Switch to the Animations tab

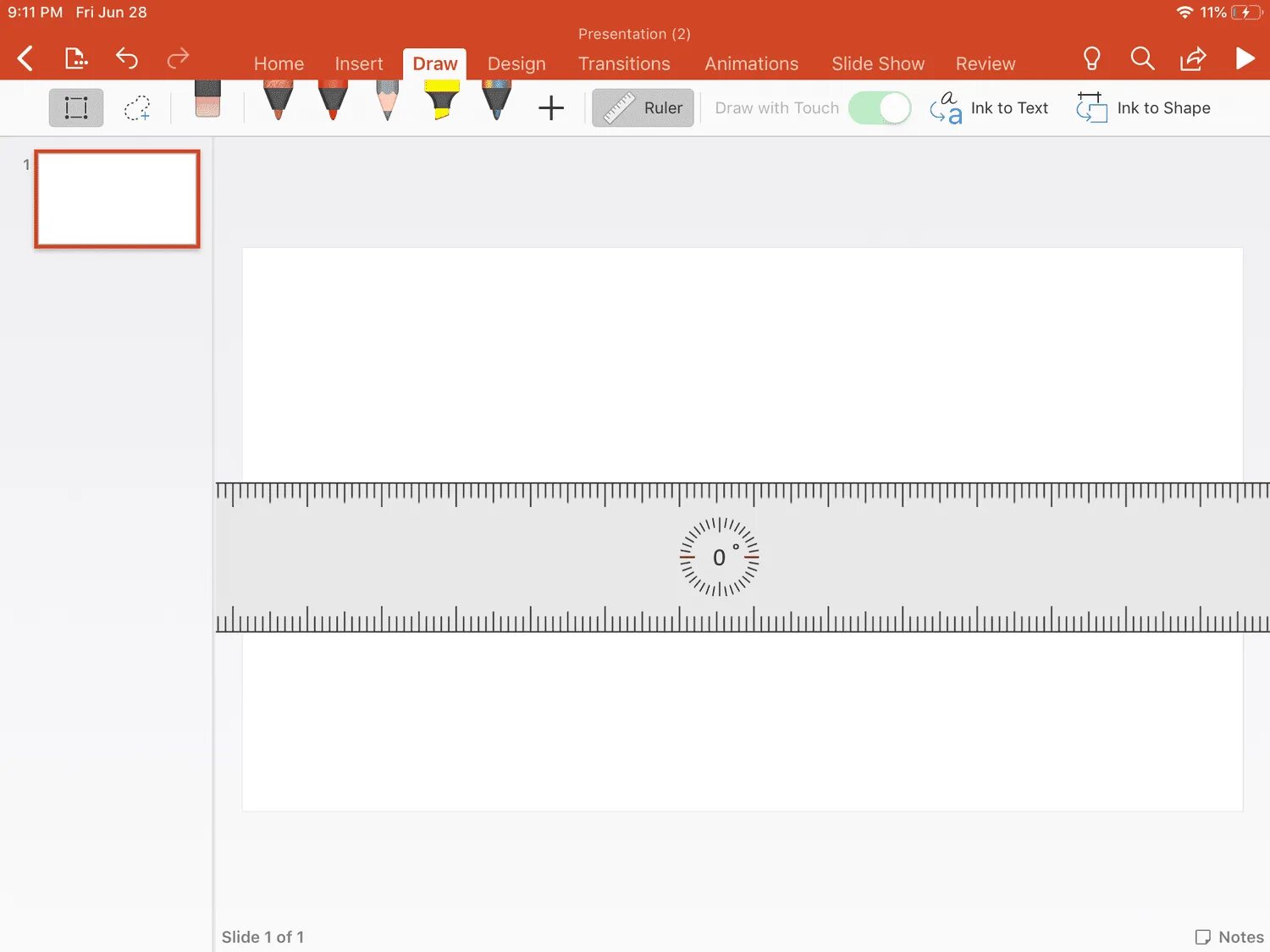tap(752, 64)
